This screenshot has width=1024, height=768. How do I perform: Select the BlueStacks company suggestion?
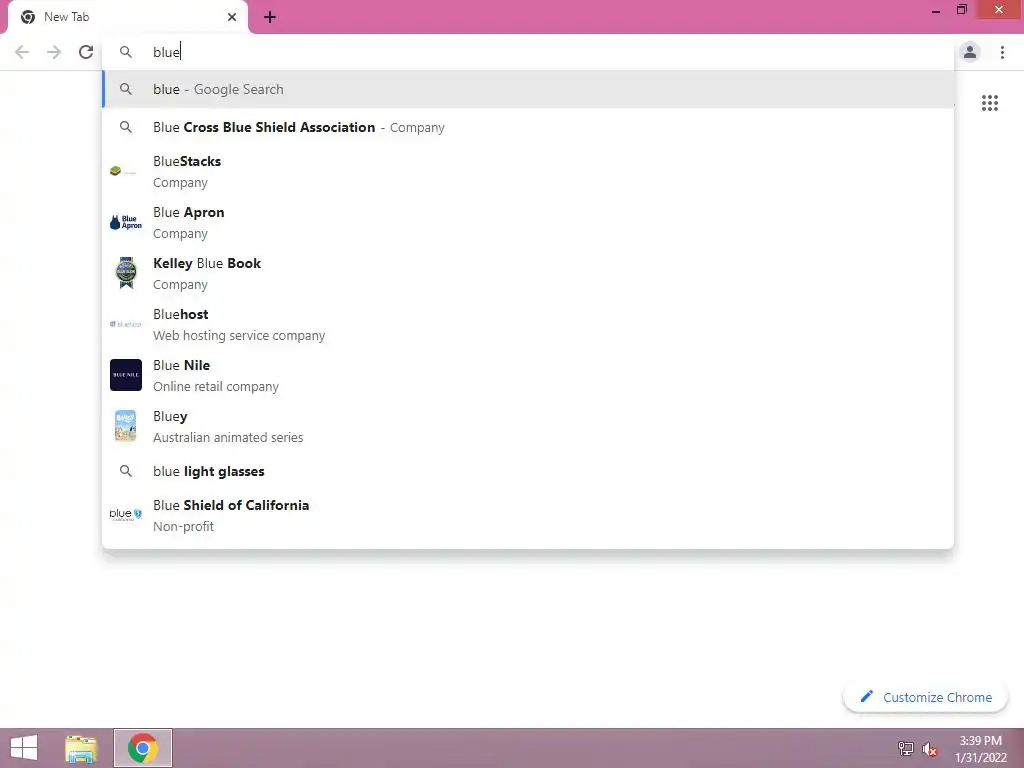(x=528, y=171)
